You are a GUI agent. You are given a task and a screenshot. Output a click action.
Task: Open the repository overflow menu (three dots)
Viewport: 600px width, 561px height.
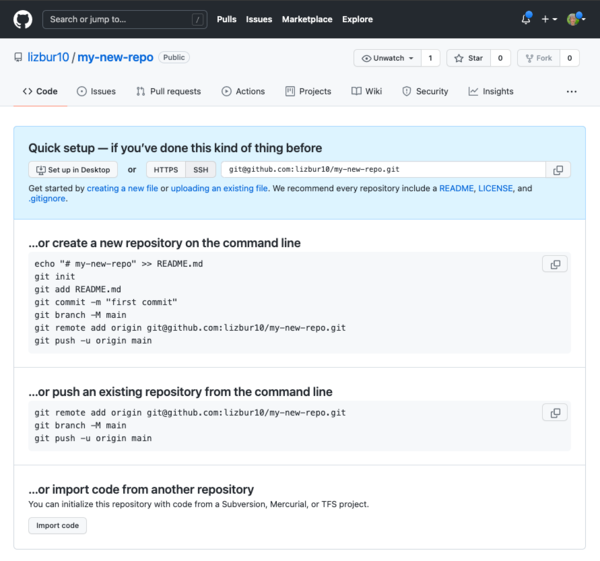pyautogui.click(x=571, y=91)
